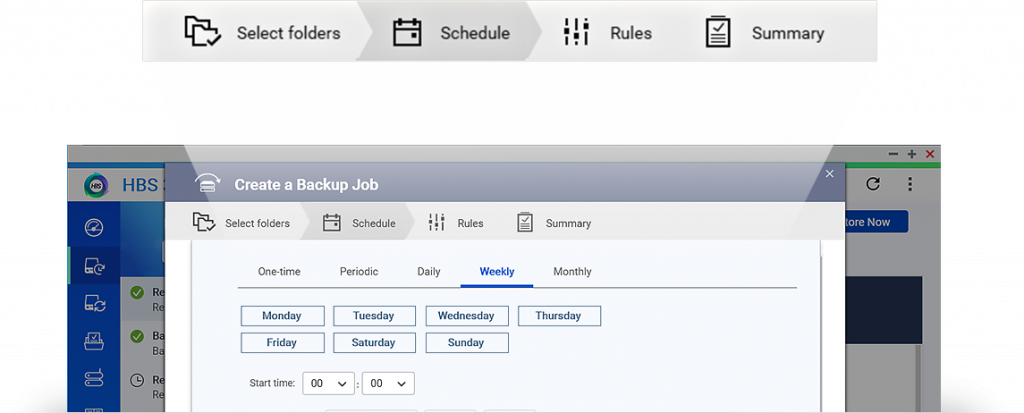Click the Rules sliders icon in dialog steps
The image size is (1024, 413).
click(436, 223)
